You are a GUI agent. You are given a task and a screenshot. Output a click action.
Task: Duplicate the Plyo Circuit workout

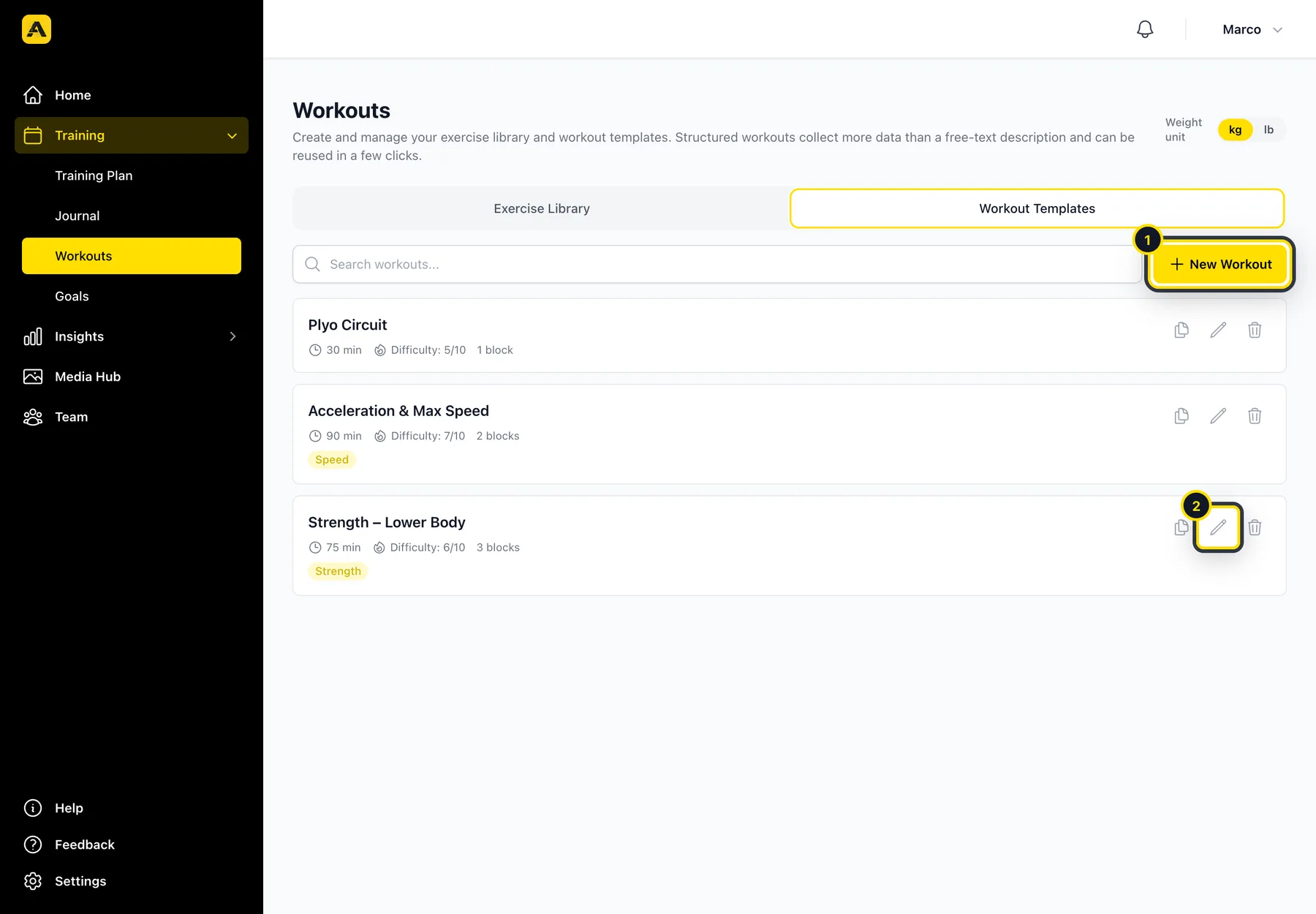pos(1181,331)
